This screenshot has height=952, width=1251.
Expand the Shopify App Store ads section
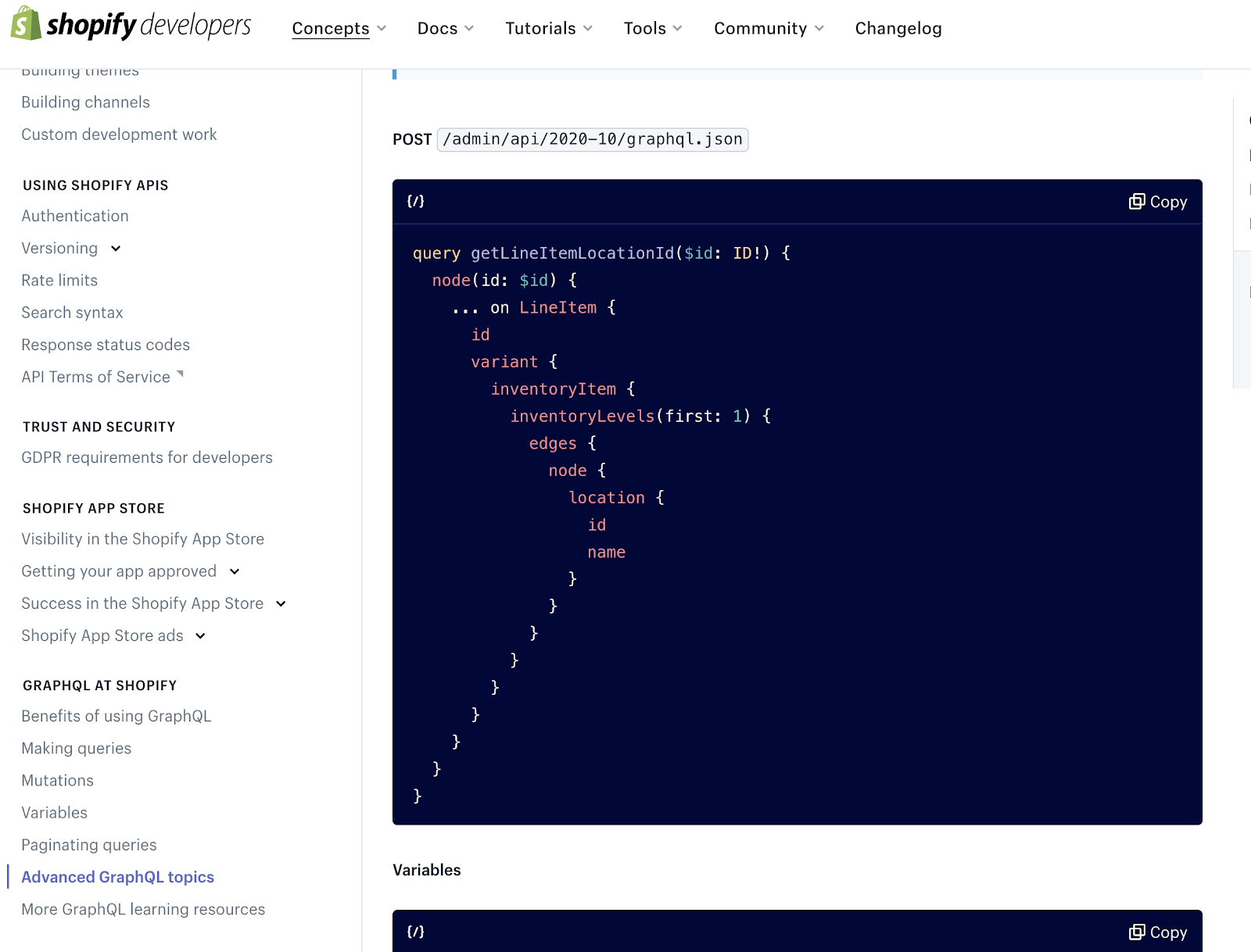point(202,635)
